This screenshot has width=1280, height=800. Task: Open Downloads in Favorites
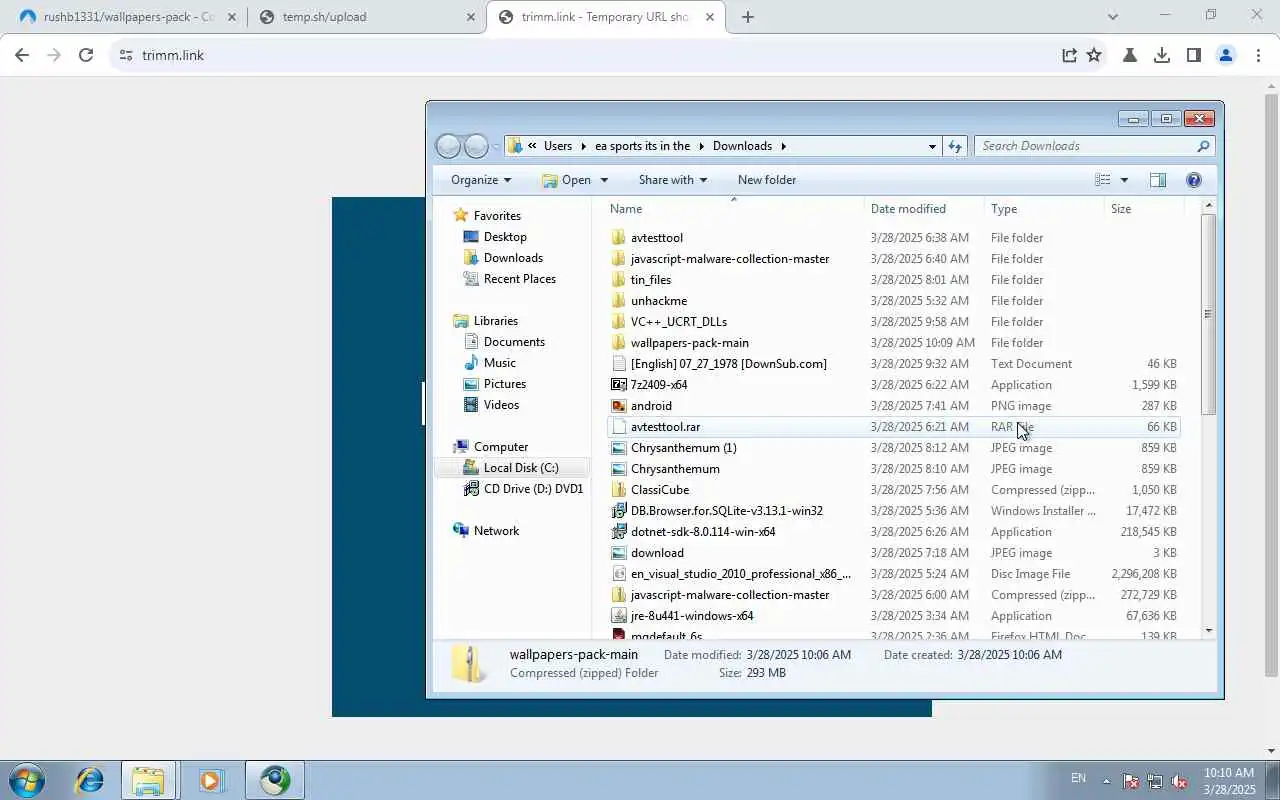click(x=513, y=258)
